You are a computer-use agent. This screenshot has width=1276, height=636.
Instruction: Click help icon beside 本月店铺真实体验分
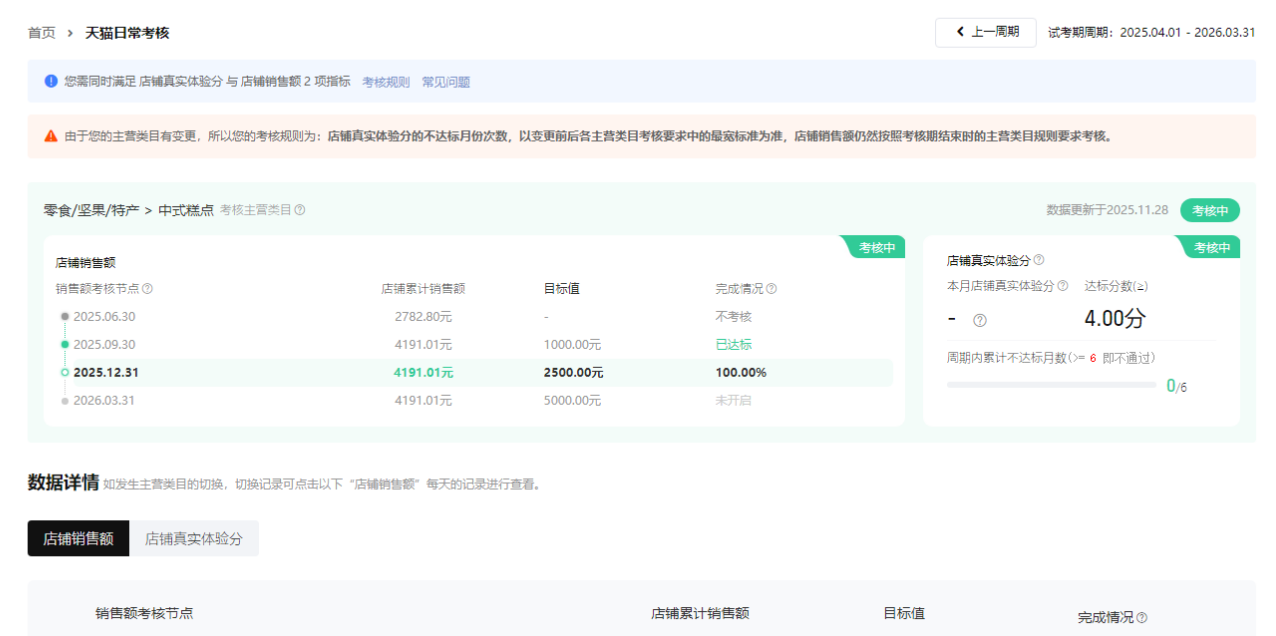1062,286
